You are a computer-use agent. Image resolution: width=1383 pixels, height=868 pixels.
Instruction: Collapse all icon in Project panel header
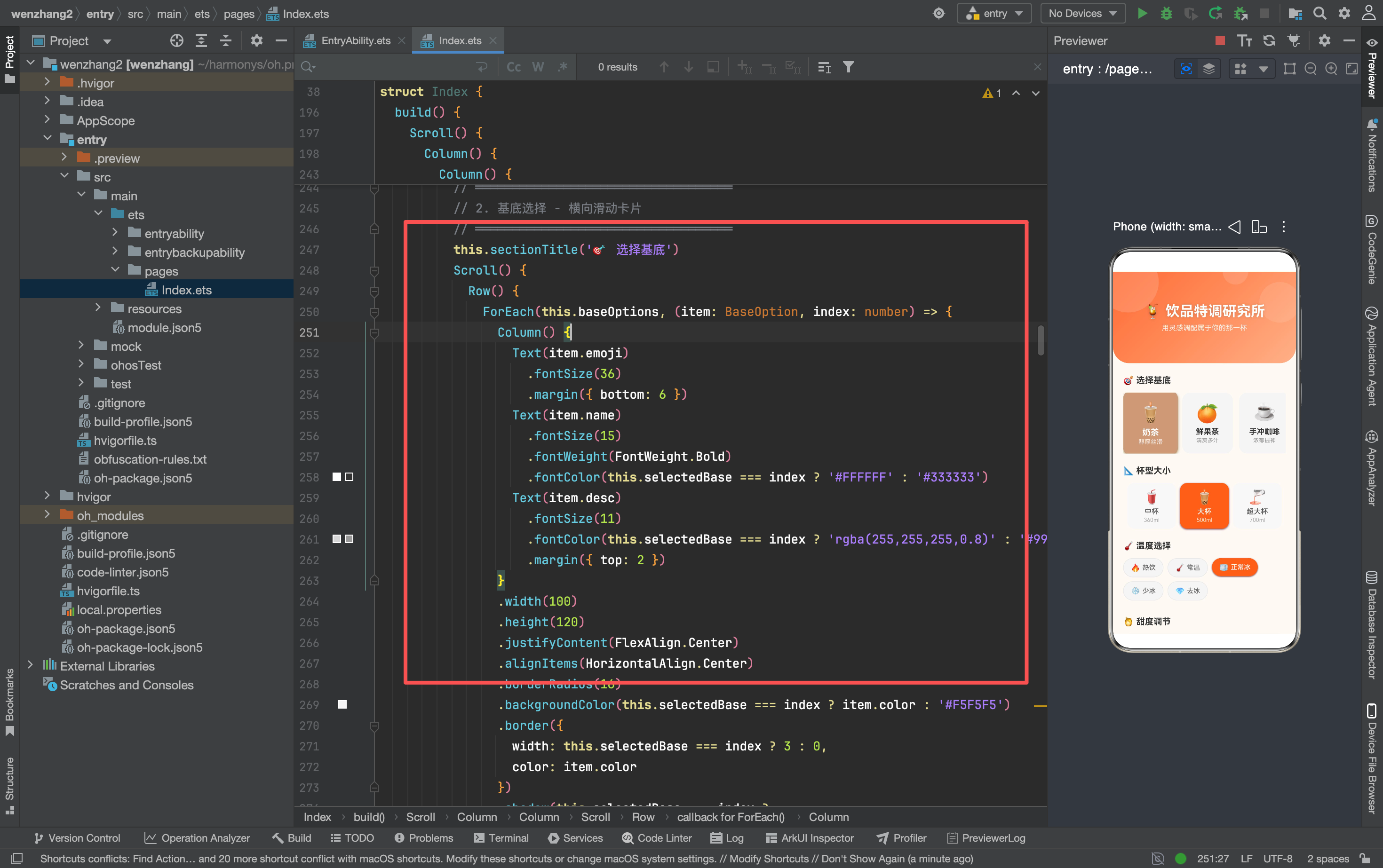226,41
